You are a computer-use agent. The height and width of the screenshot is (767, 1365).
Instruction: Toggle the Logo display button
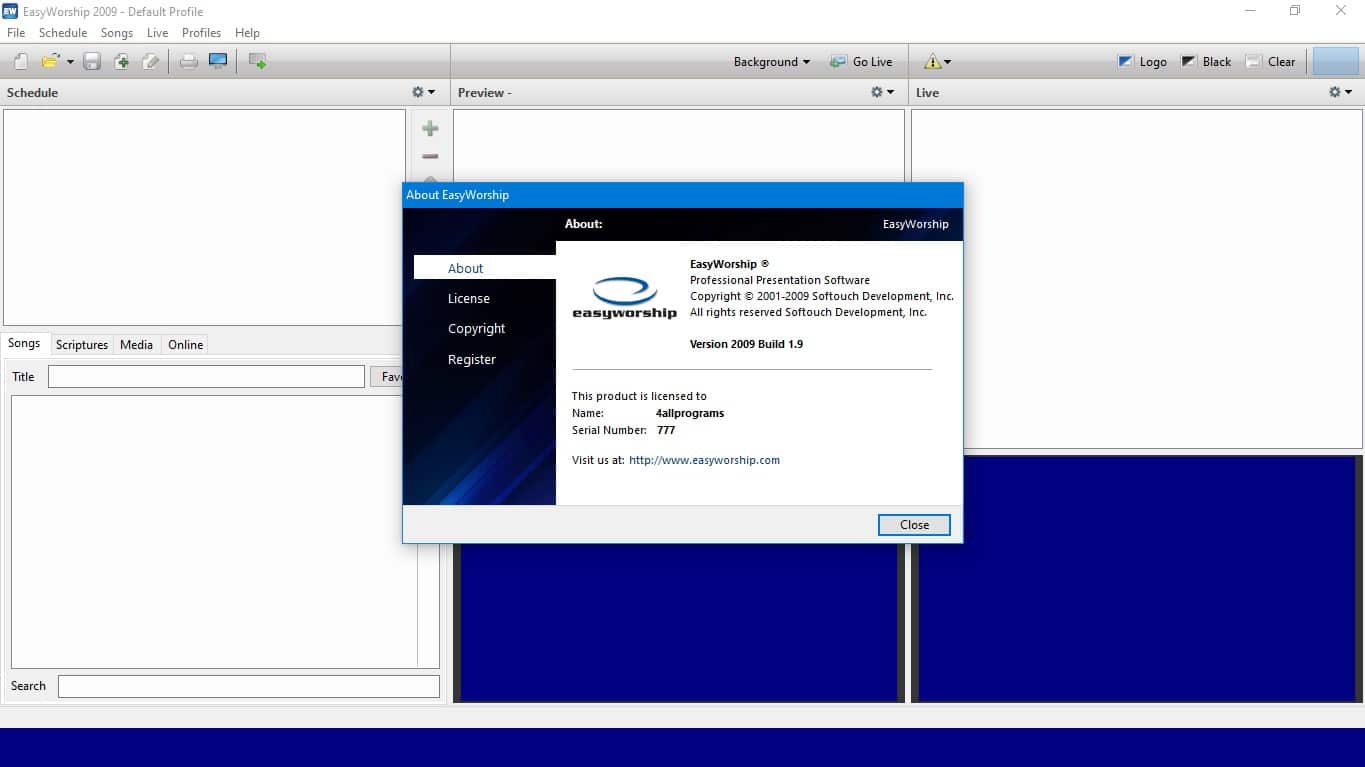pyautogui.click(x=1142, y=62)
